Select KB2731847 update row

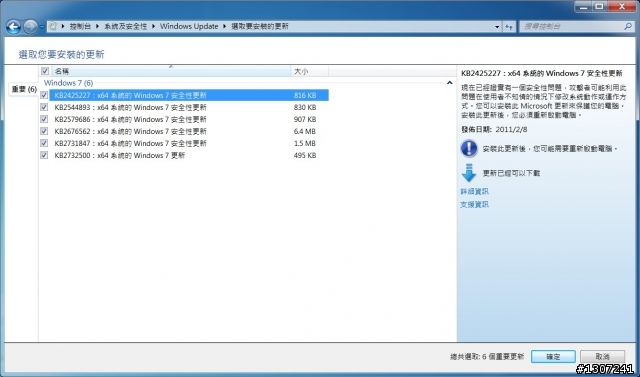pyautogui.click(x=189, y=143)
